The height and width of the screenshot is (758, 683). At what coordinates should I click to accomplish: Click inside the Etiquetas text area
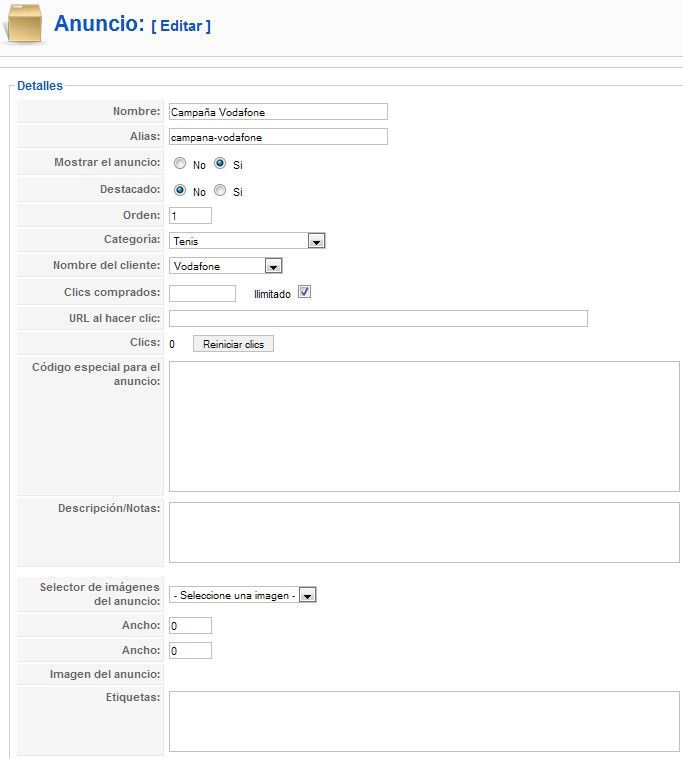click(424, 722)
